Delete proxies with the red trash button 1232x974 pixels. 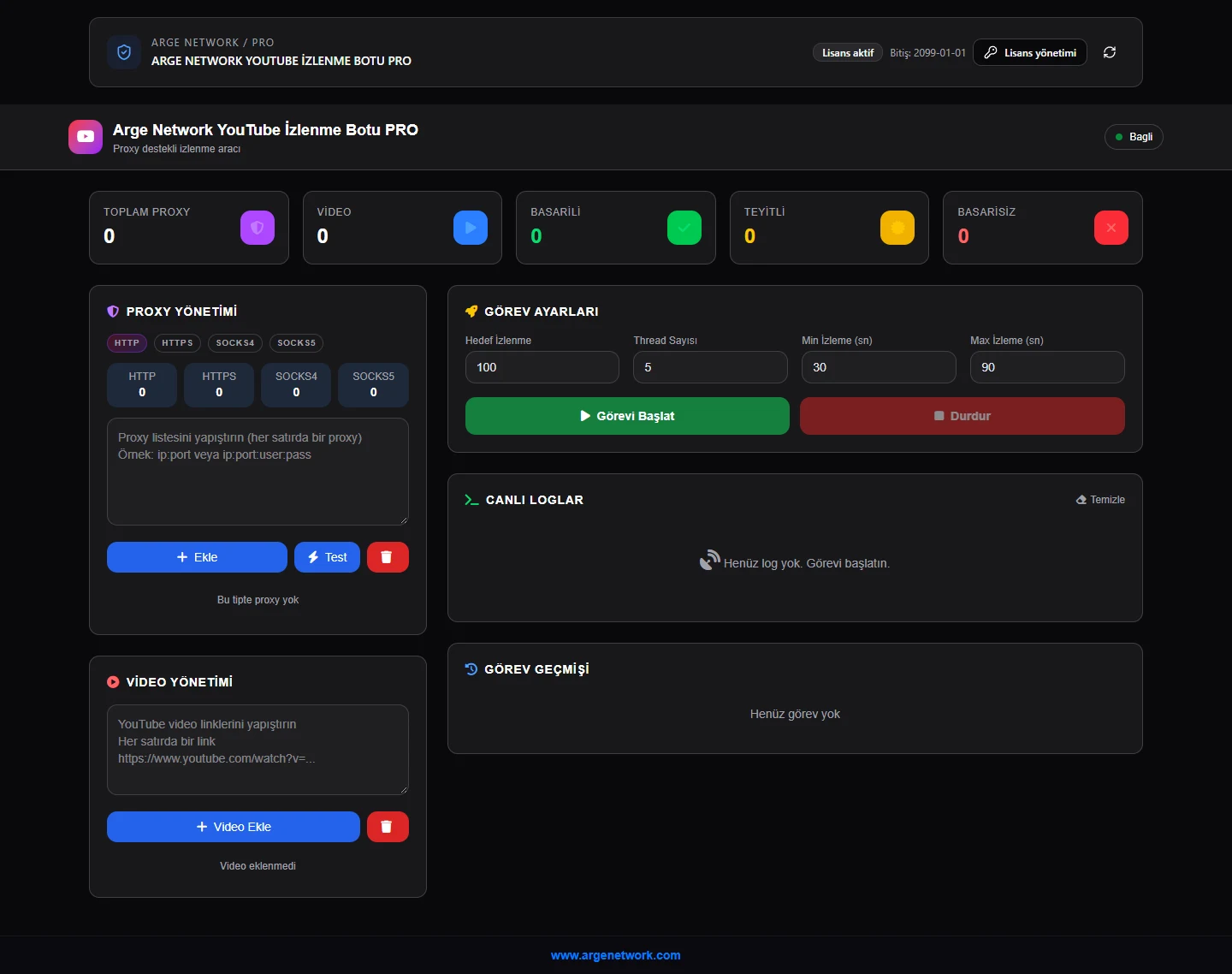[x=388, y=557]
